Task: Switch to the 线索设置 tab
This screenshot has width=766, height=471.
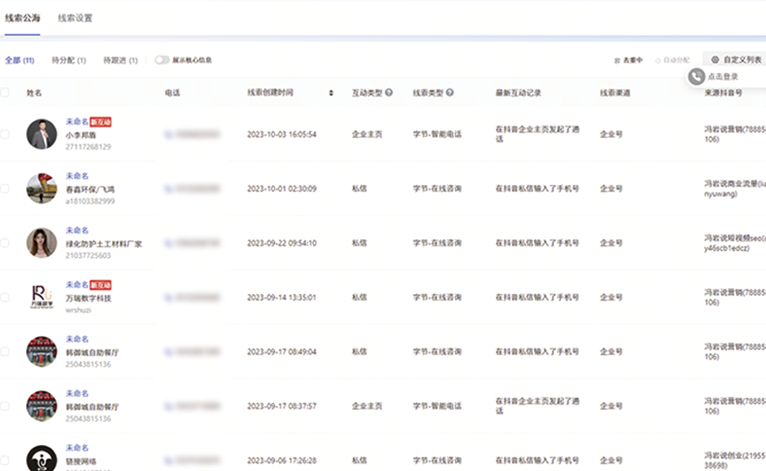Action: 75,18
